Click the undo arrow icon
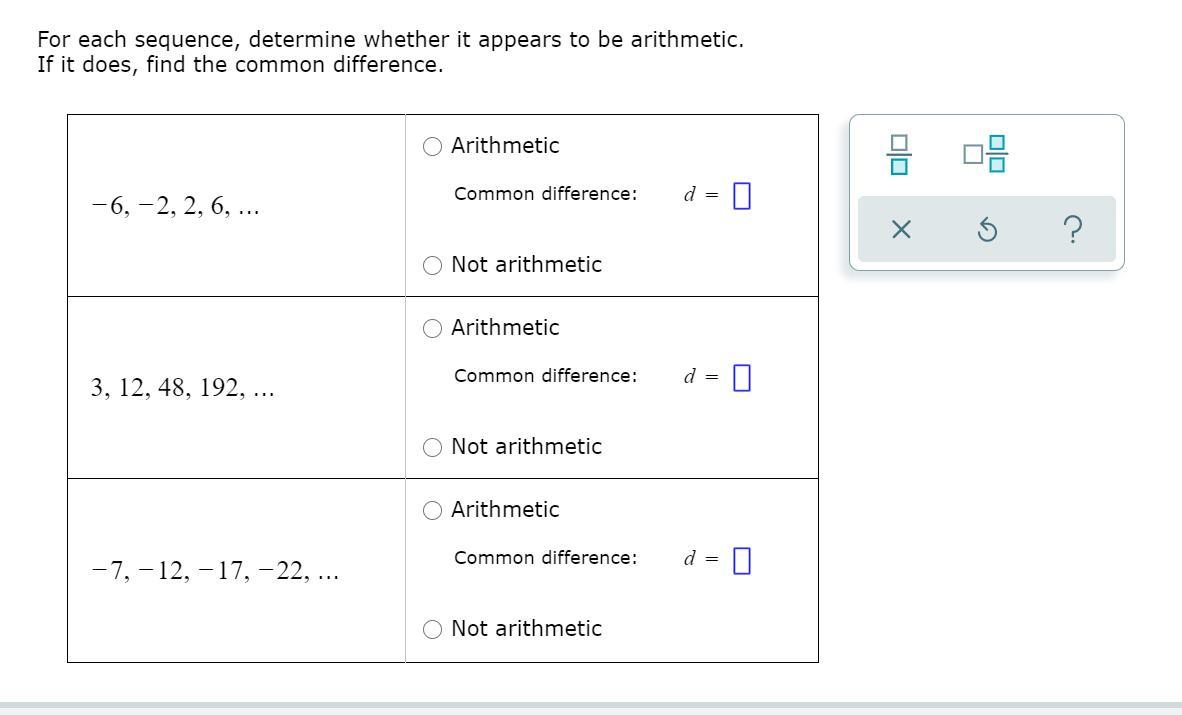This screenshot has height=715, width=1182. [x=986, y=231]
